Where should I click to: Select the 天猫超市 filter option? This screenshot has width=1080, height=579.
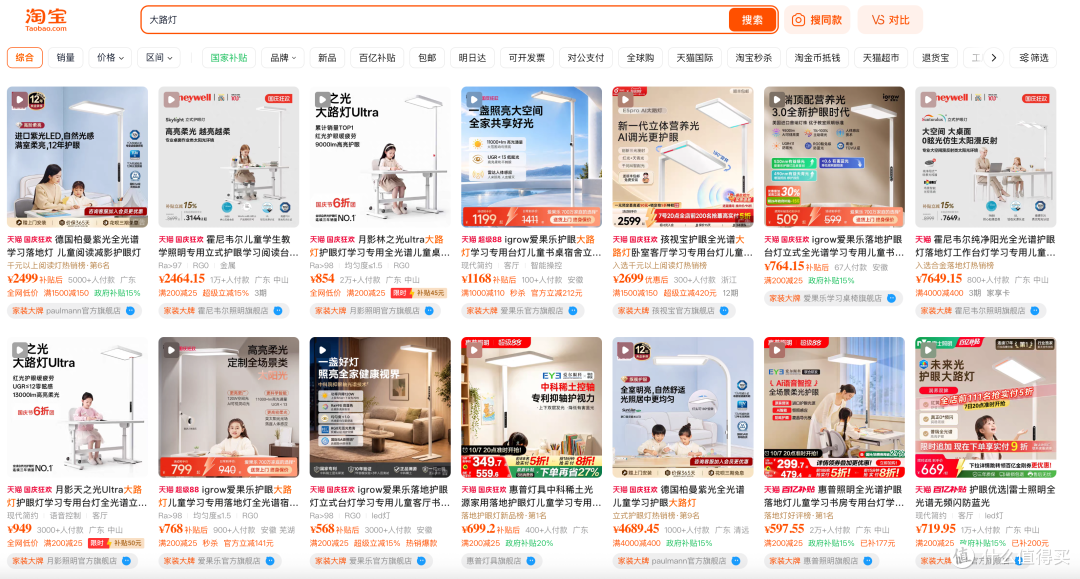[x=881, y=58]
